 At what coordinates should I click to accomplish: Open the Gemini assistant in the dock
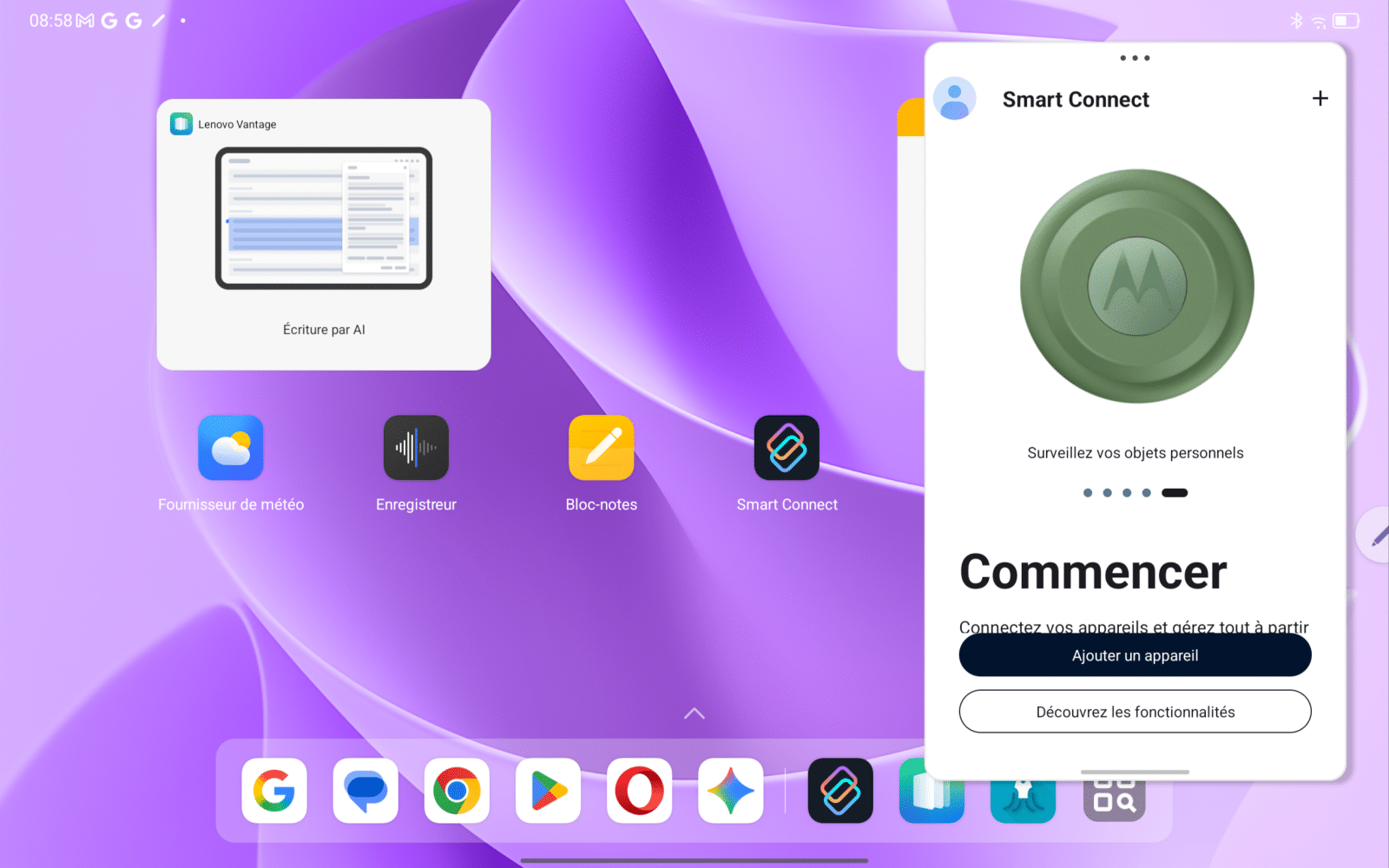pyautogui.click(x=730, y=791)
